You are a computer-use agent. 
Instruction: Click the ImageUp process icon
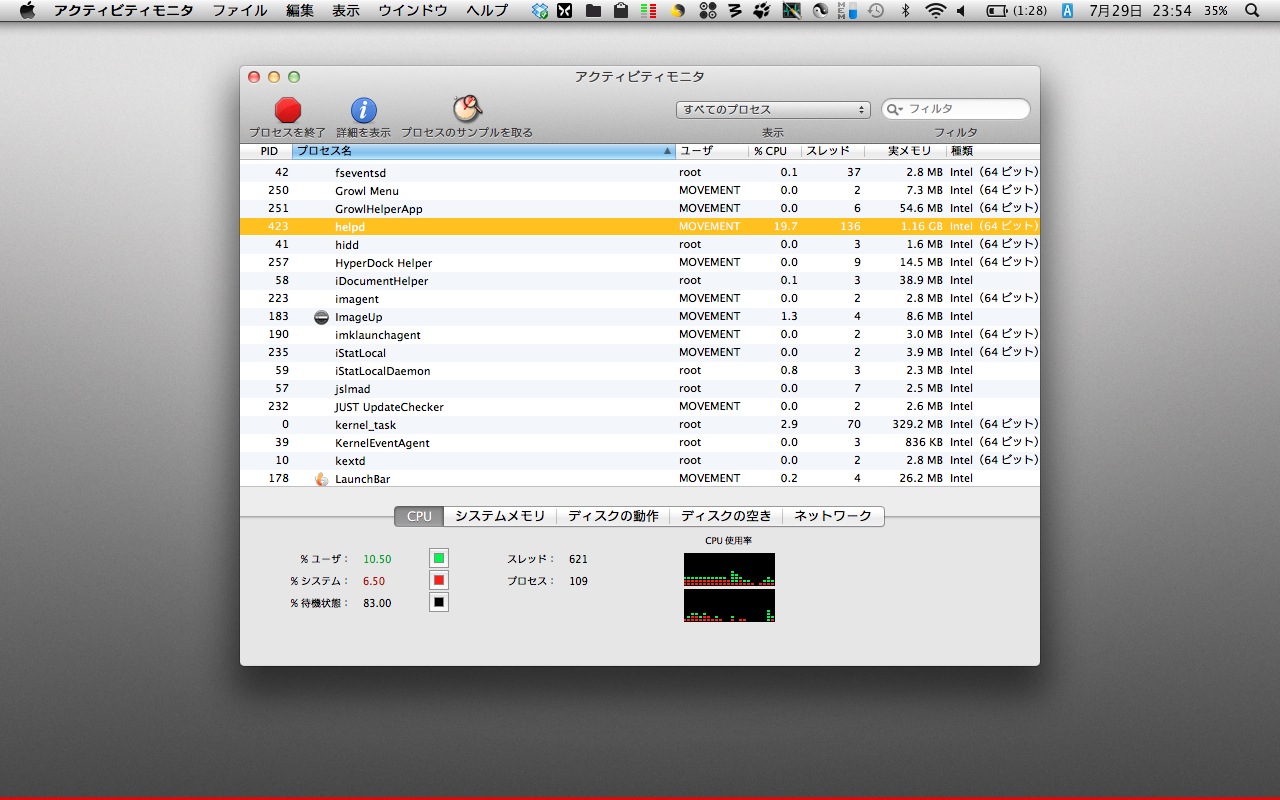pos(321,317)
